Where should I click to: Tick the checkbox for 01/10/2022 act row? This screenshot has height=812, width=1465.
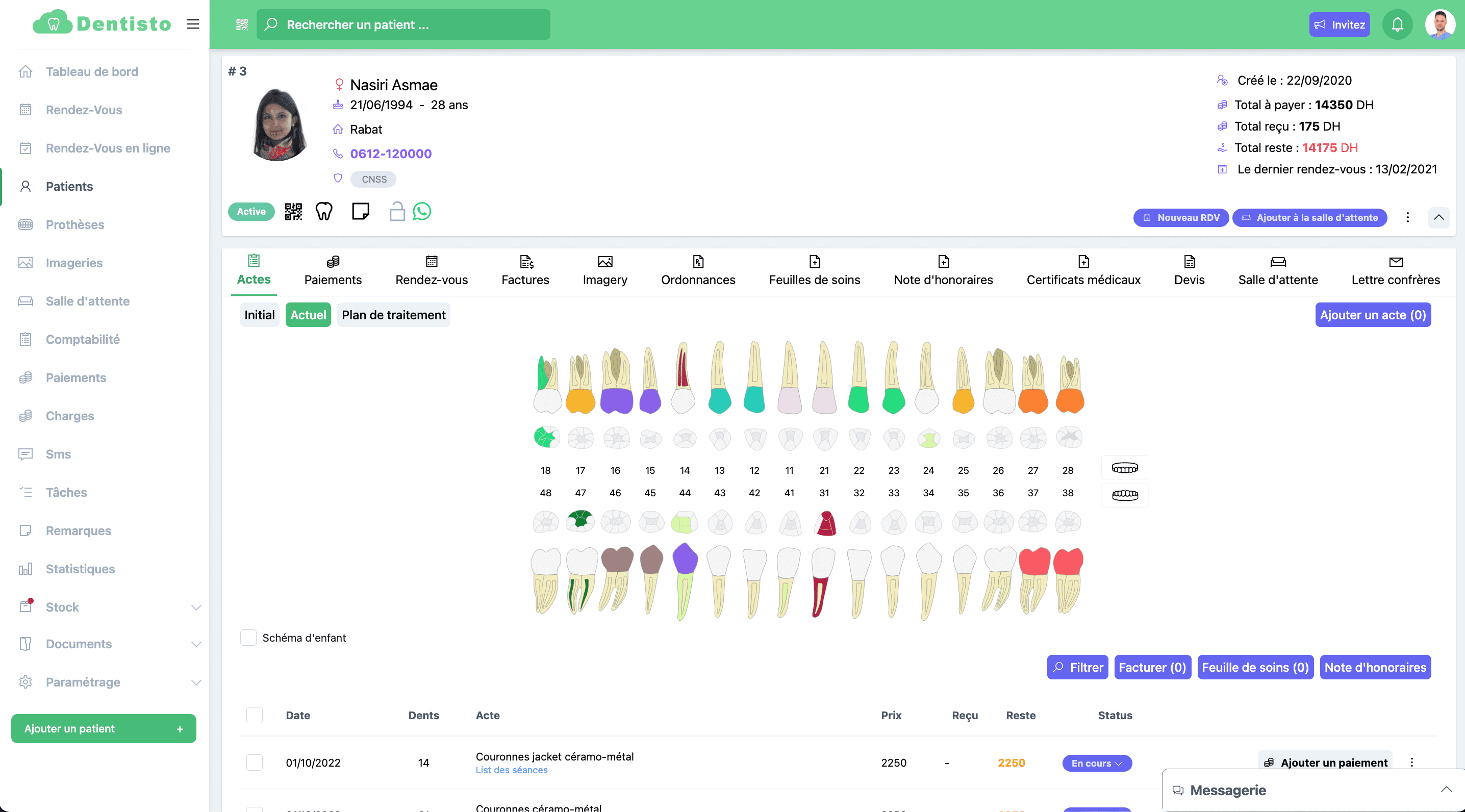[x=254, y=763]
